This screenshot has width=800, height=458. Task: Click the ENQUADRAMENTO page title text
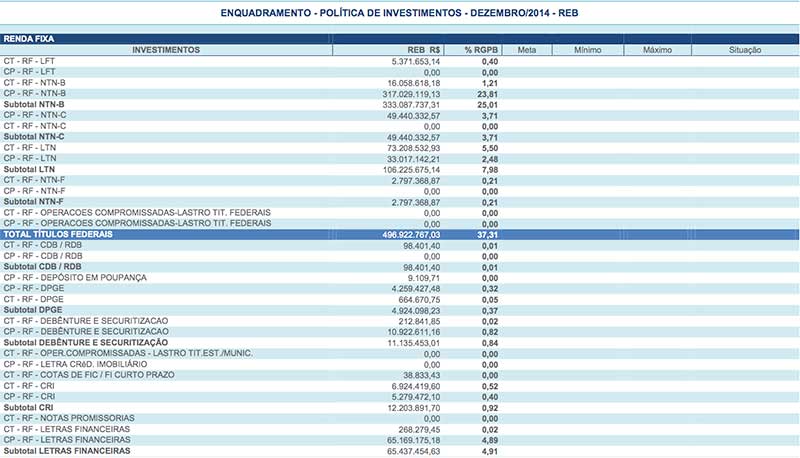(399, 13)
